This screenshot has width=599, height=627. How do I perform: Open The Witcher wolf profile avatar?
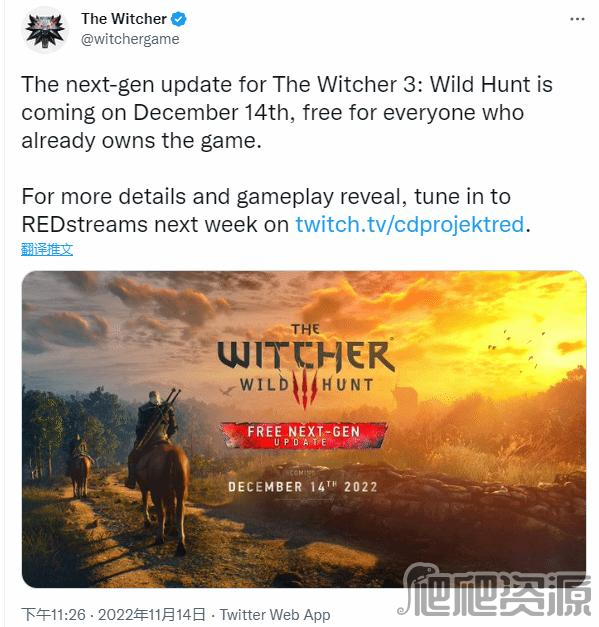[45, 30]
